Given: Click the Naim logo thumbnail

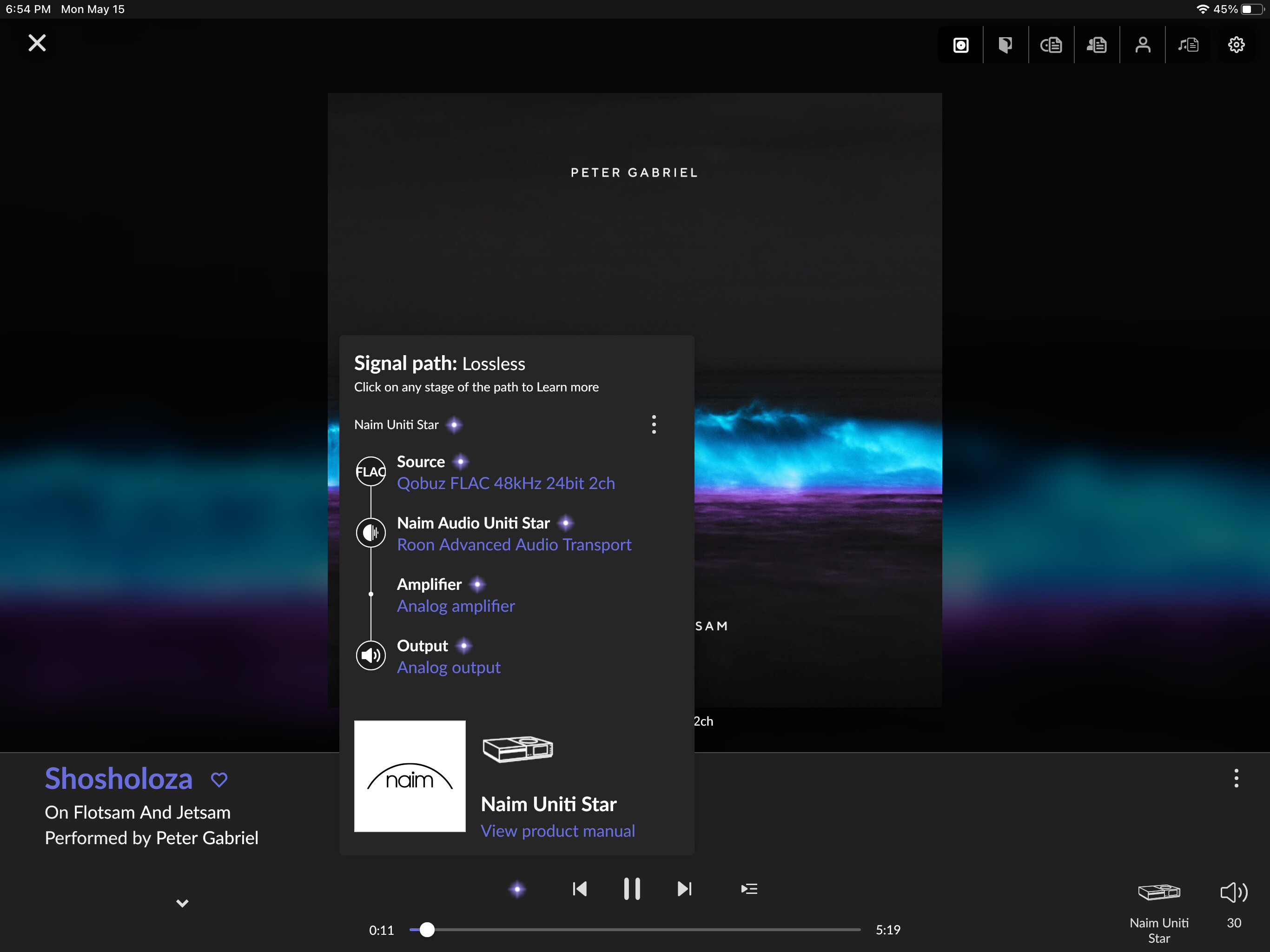Looking at the screenshot, I should [x=410, y=776].
